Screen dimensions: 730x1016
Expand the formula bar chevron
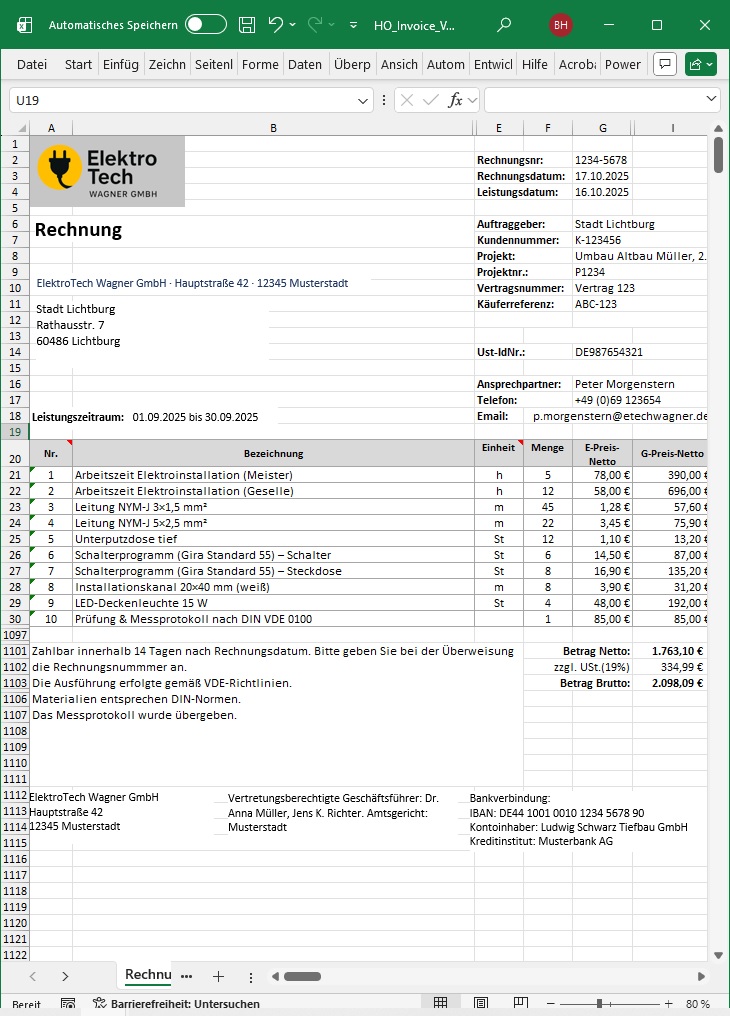(x=711, y=100)
